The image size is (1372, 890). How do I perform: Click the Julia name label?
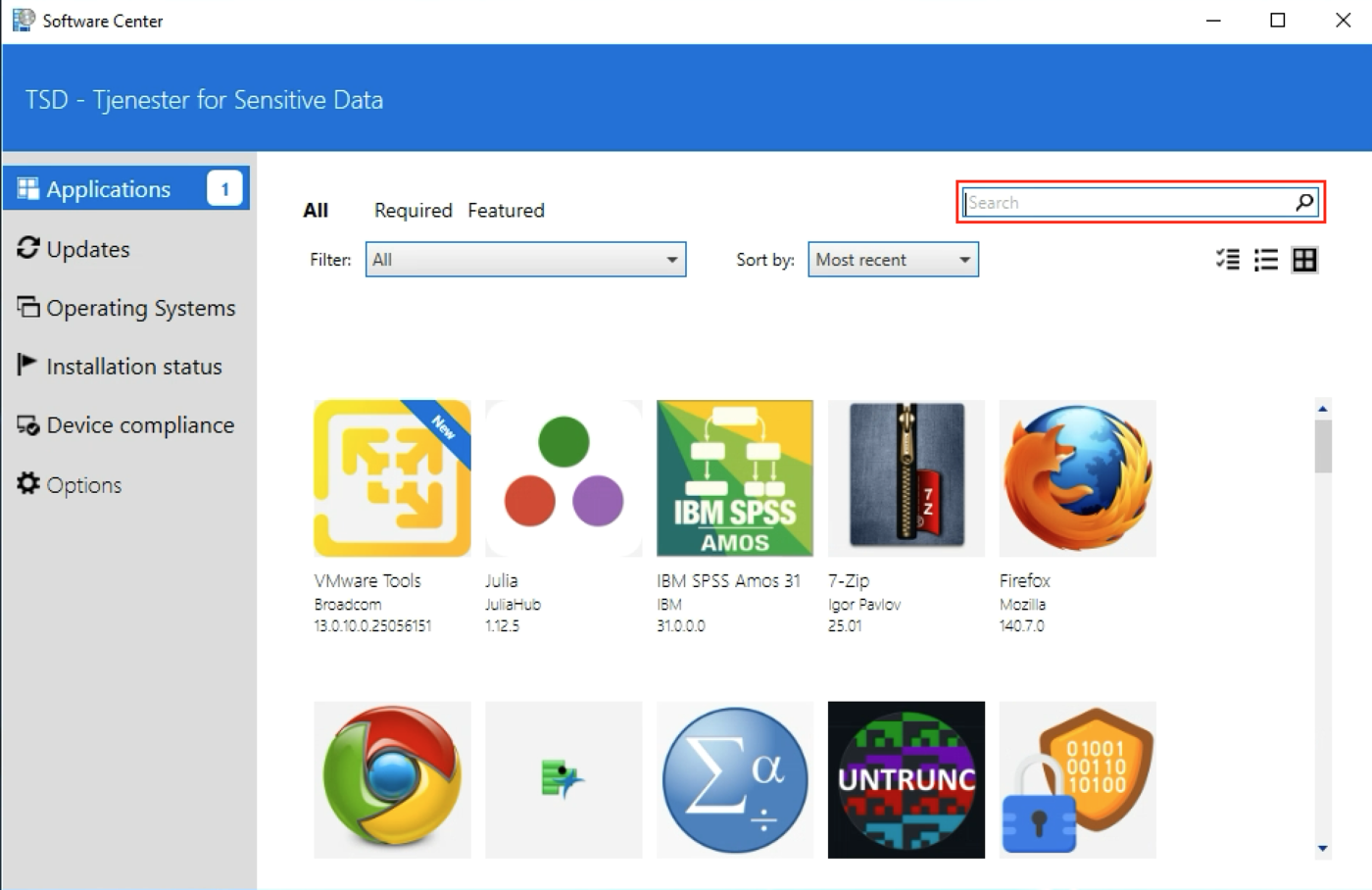502,580
